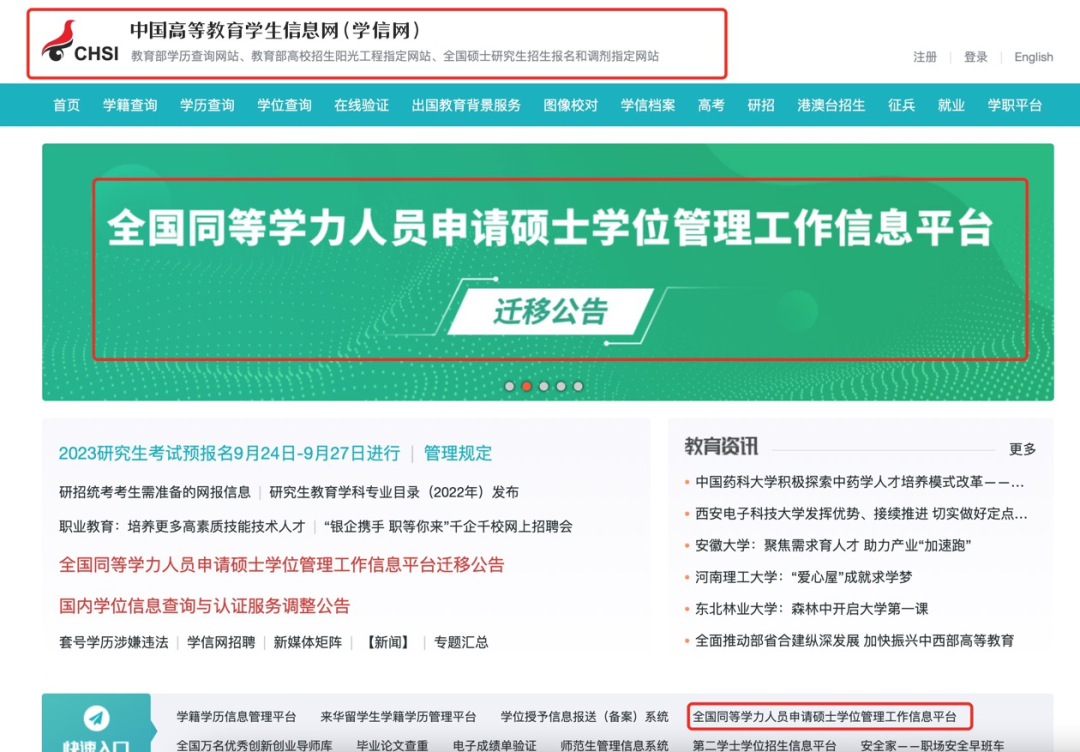Open 国内学位信息查询与认证服务调整公告 link
This screenshot has height=752, width=1080.
point(205,606)
